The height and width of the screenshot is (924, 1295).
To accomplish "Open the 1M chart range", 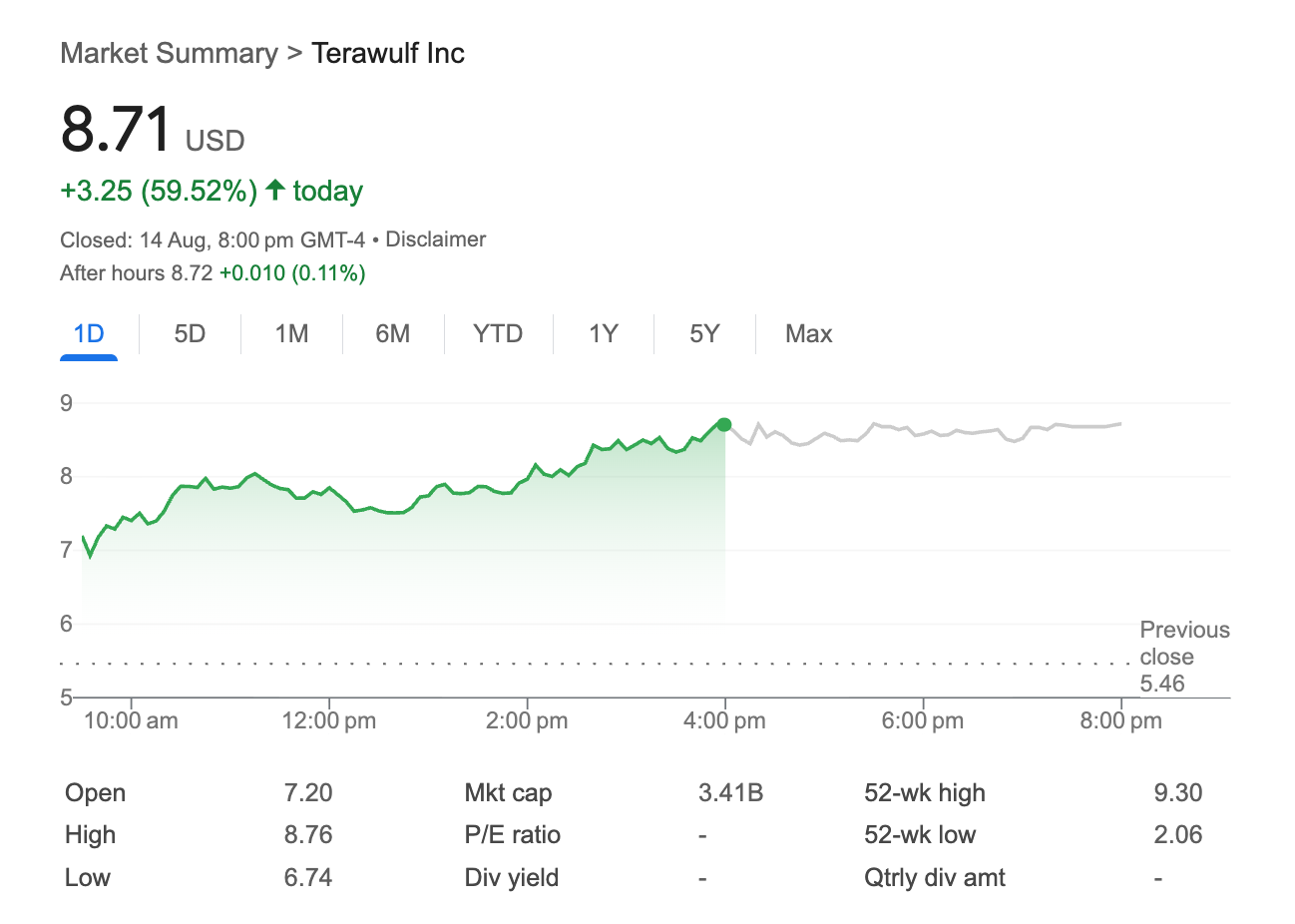I will [x=291, y=333].
